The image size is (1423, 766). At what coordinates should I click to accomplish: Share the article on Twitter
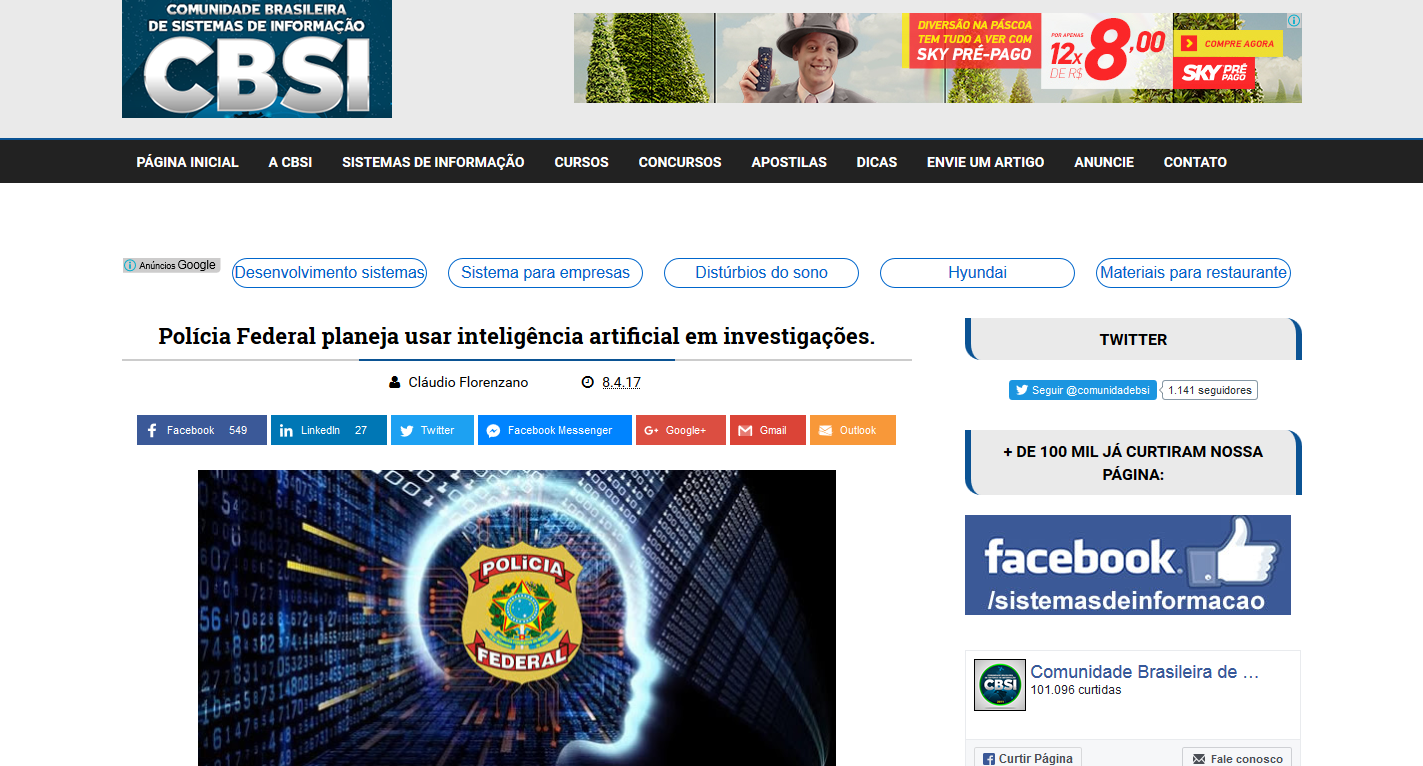coord(432,430)
